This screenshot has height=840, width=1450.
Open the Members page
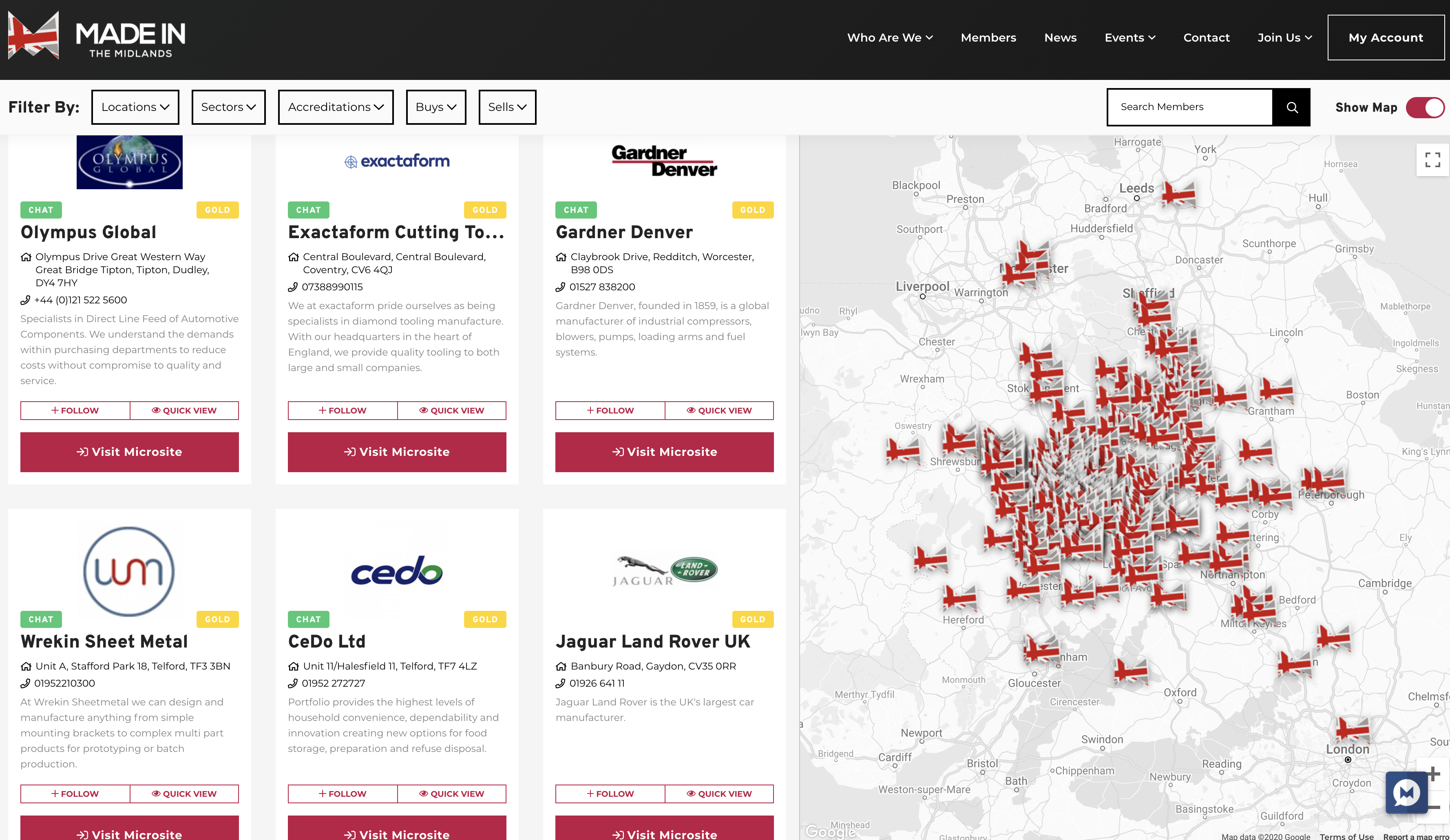tap(988, 38)
